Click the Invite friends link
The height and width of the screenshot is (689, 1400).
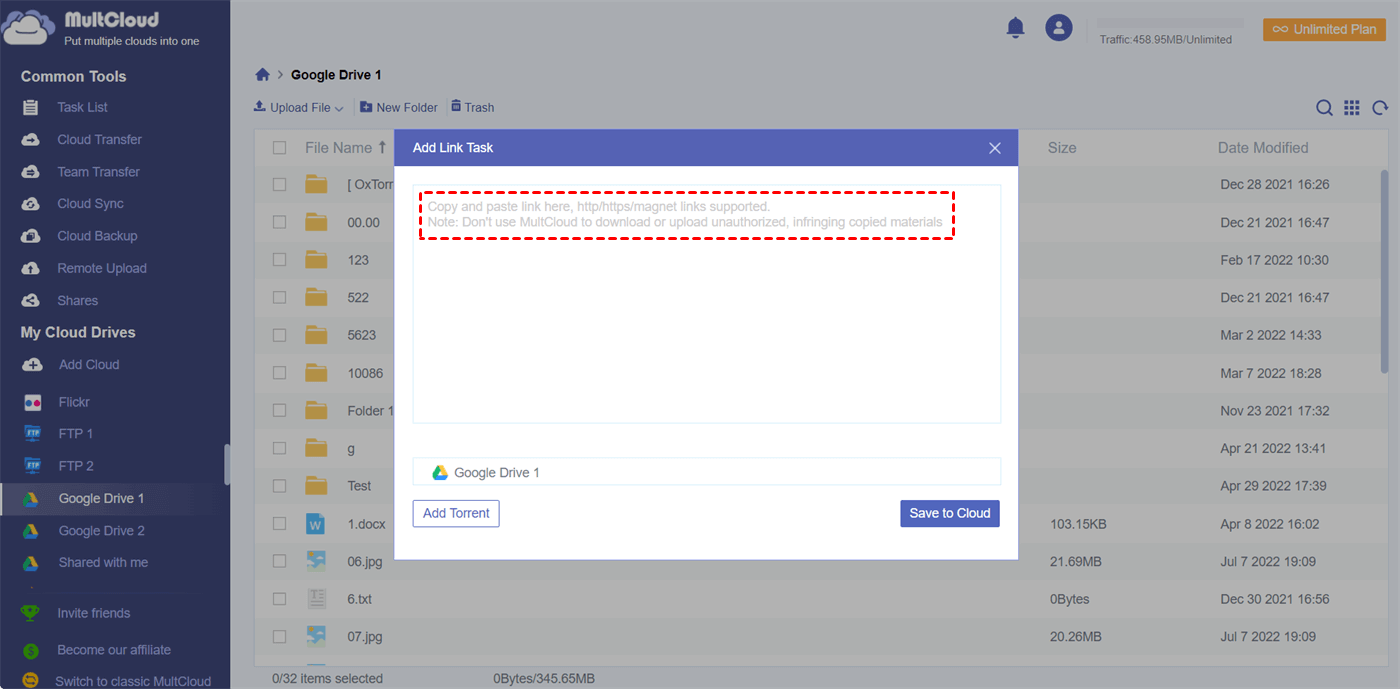pos(94,613)
